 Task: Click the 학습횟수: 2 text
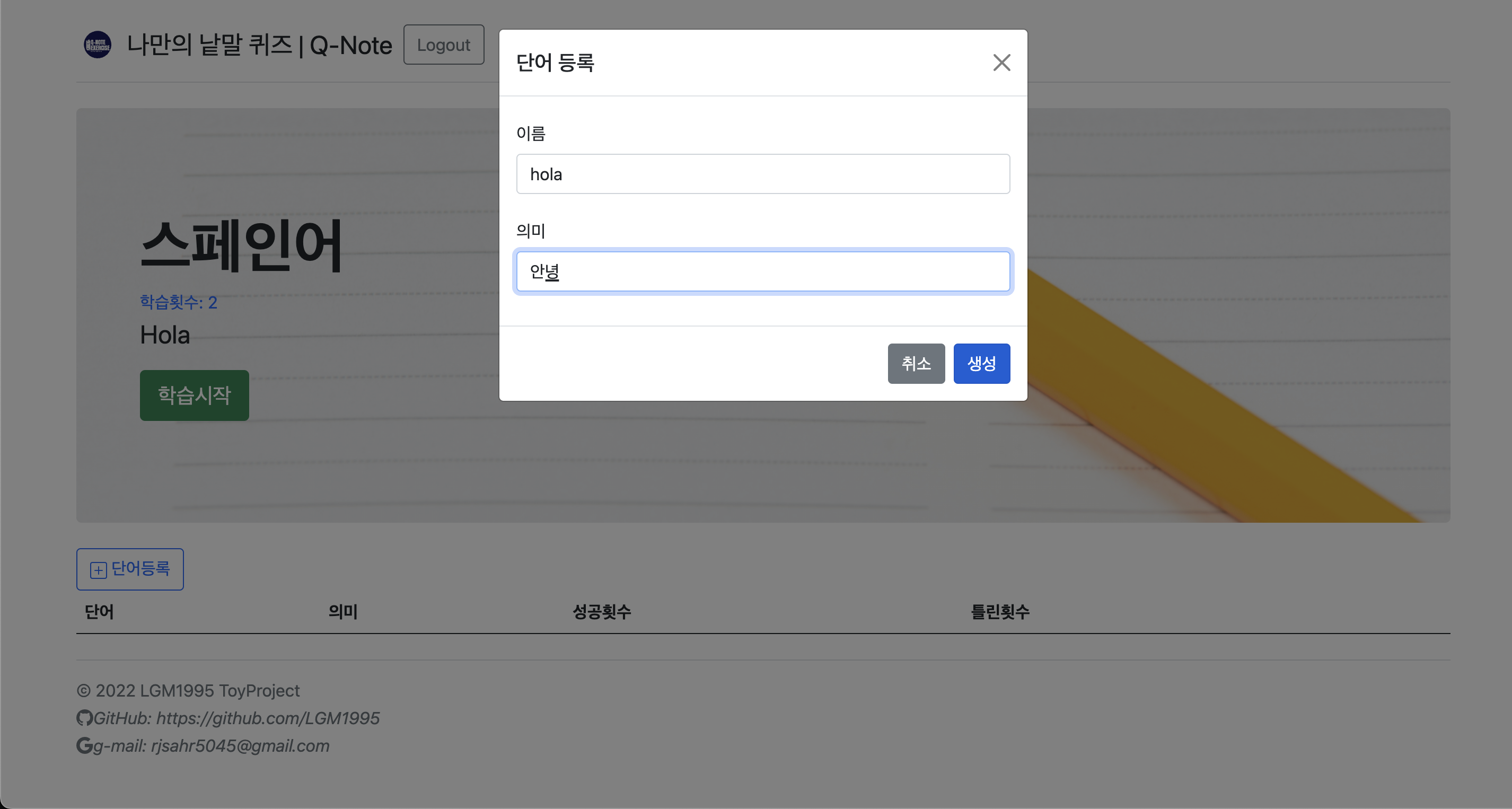click(x=179, y=302)
